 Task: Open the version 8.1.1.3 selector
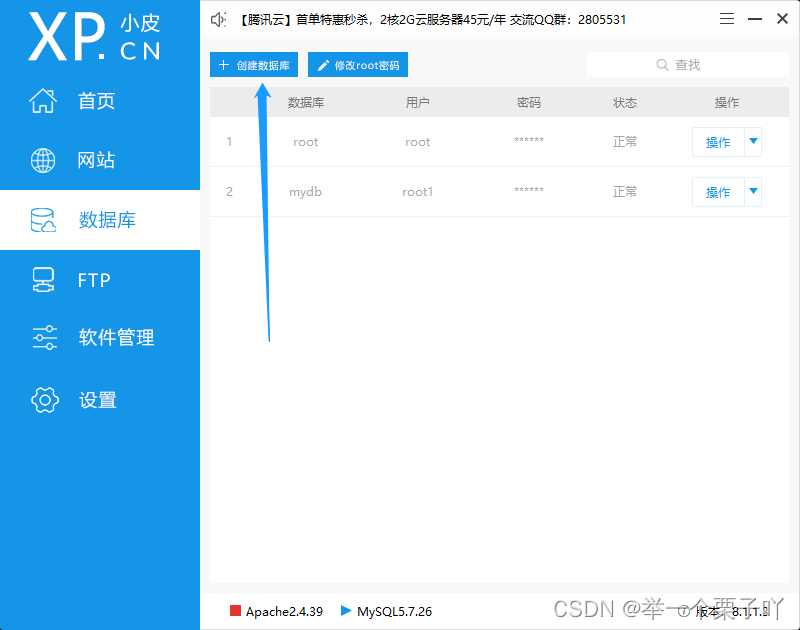pyautogui.click(x=744, y=611)
